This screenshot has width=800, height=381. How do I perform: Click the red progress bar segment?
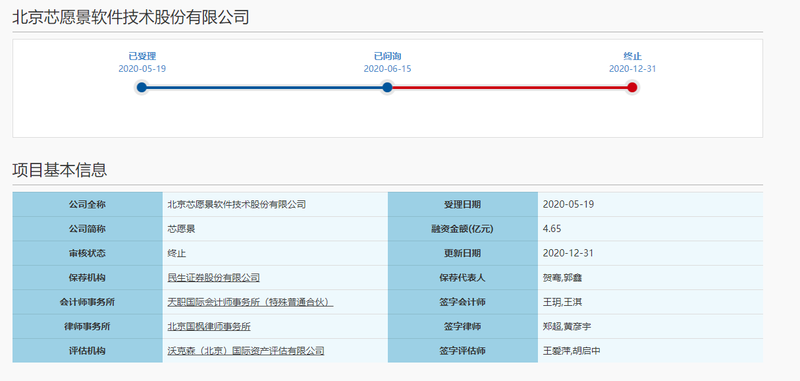(x=510, y=88)
